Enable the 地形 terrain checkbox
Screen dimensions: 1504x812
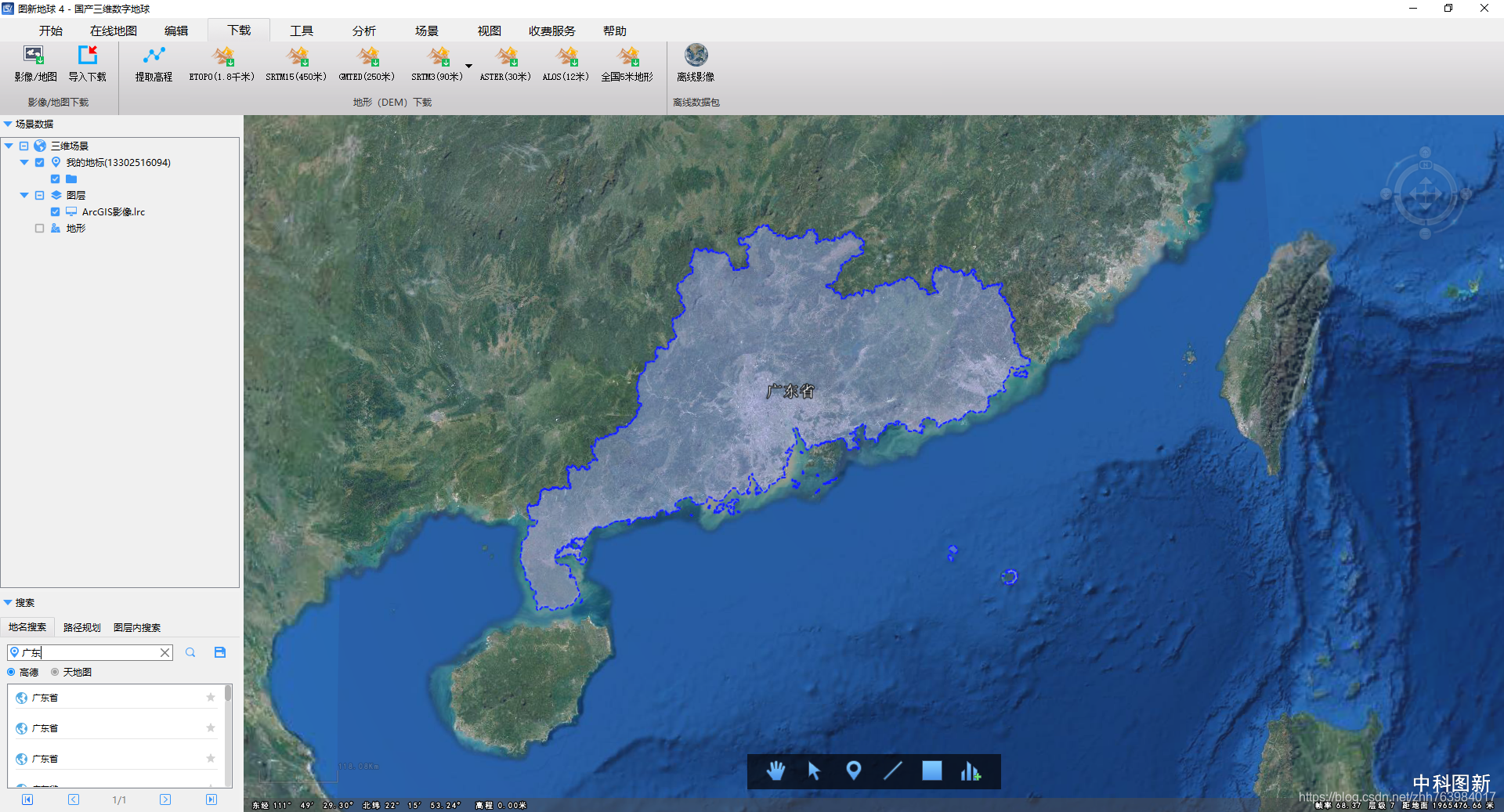click(39, 228)
